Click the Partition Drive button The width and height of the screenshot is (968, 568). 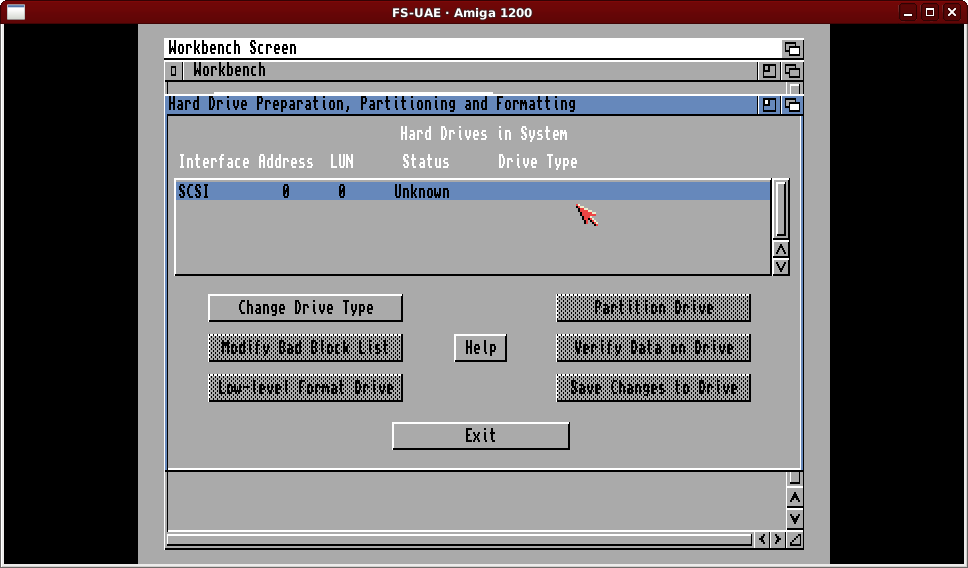click(653, 307)
